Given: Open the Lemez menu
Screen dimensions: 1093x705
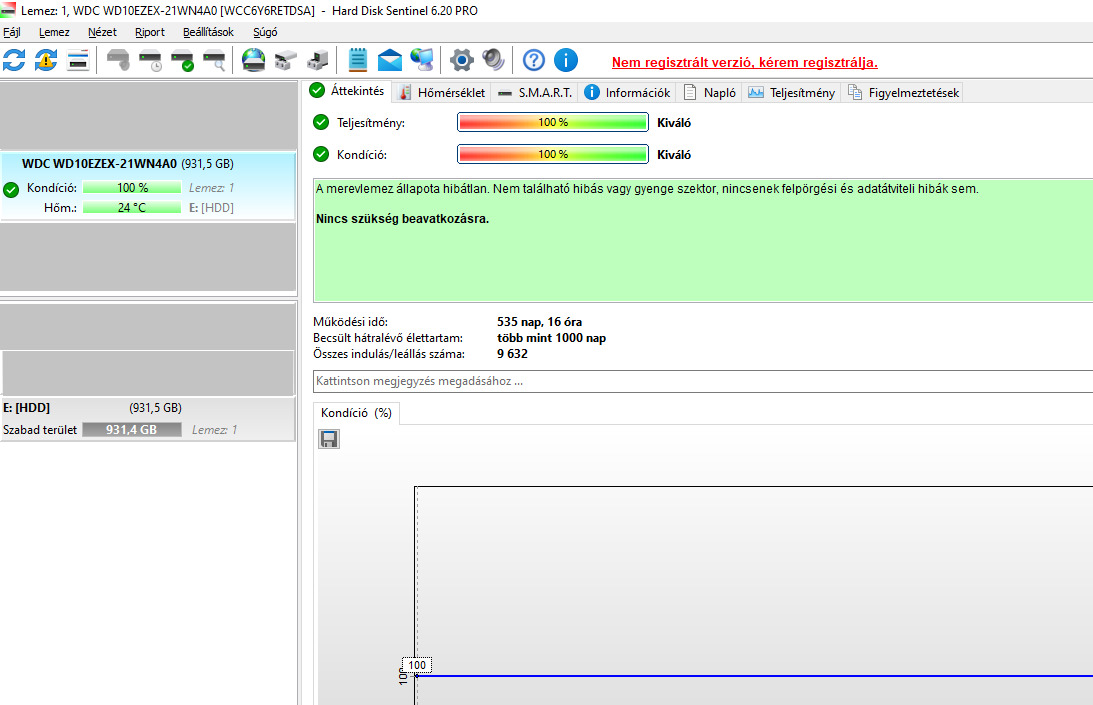Looking at the screenshot, I should click(x=54, y=32).
